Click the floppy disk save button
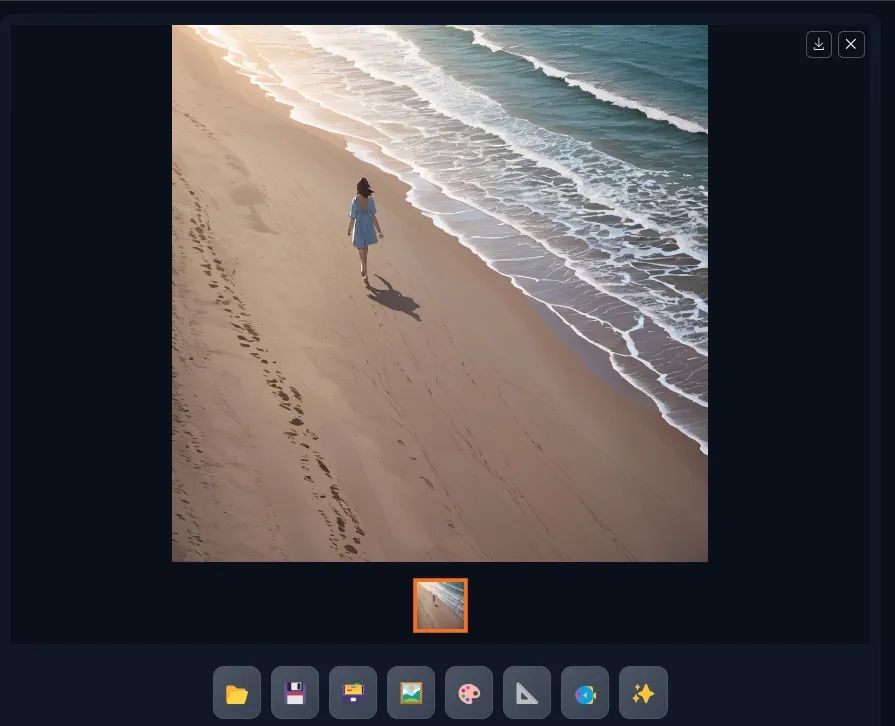Viewport: 895px width, 726px height. (295, 692)
